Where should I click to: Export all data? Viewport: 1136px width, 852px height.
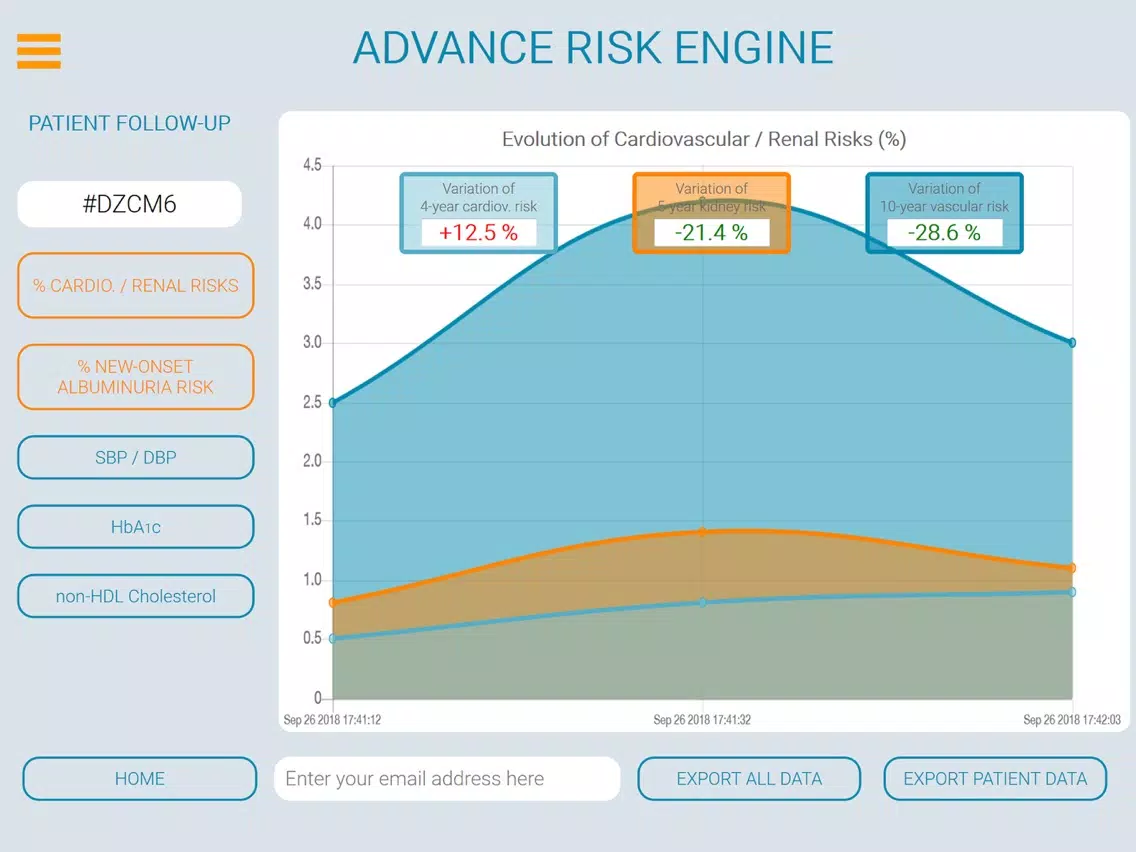tap(749, 779)
